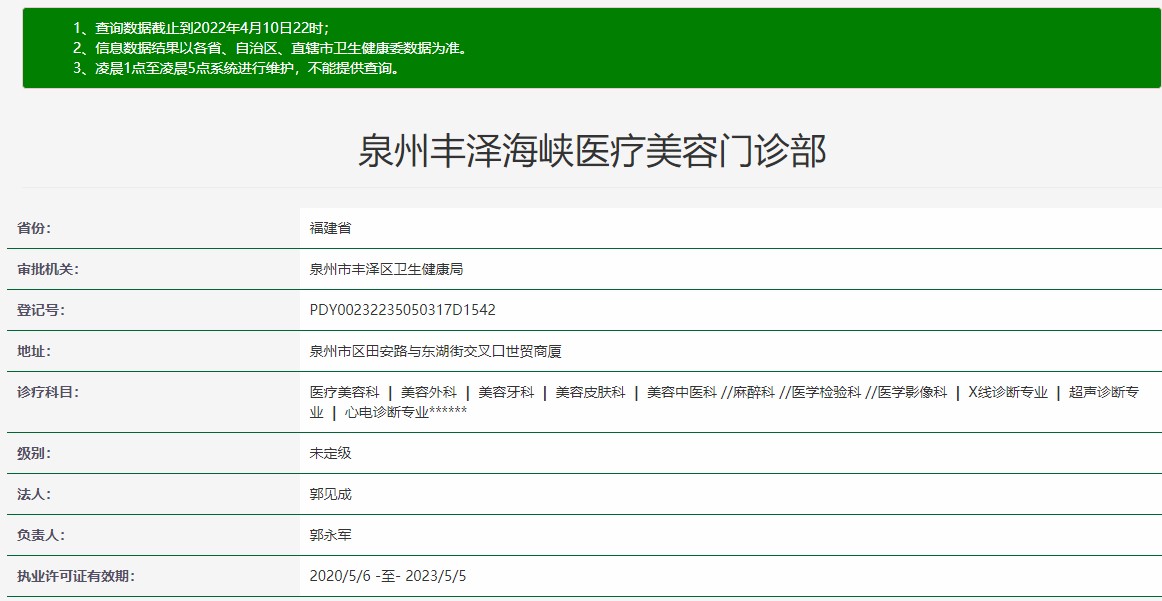This screenshot has height=601, width=1162.
Task: Click the green notice banner at top
Action: (x=580, y=45)
